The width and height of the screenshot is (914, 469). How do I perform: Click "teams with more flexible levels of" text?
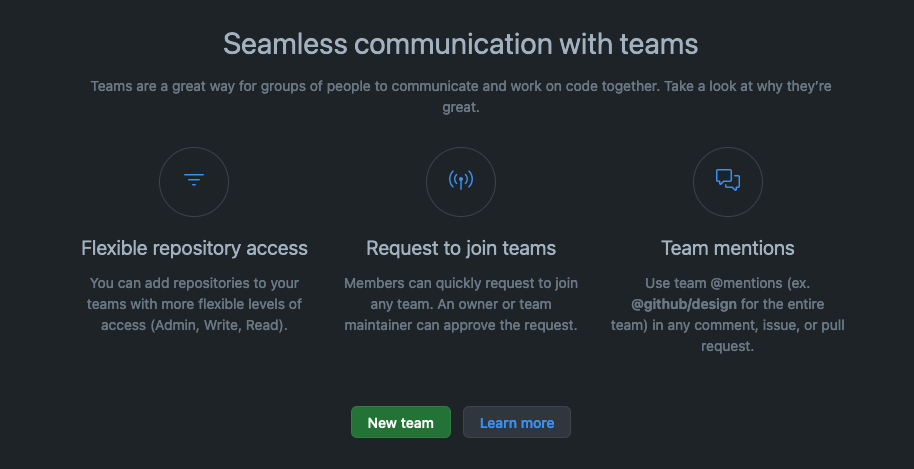[x=194, y=304]
